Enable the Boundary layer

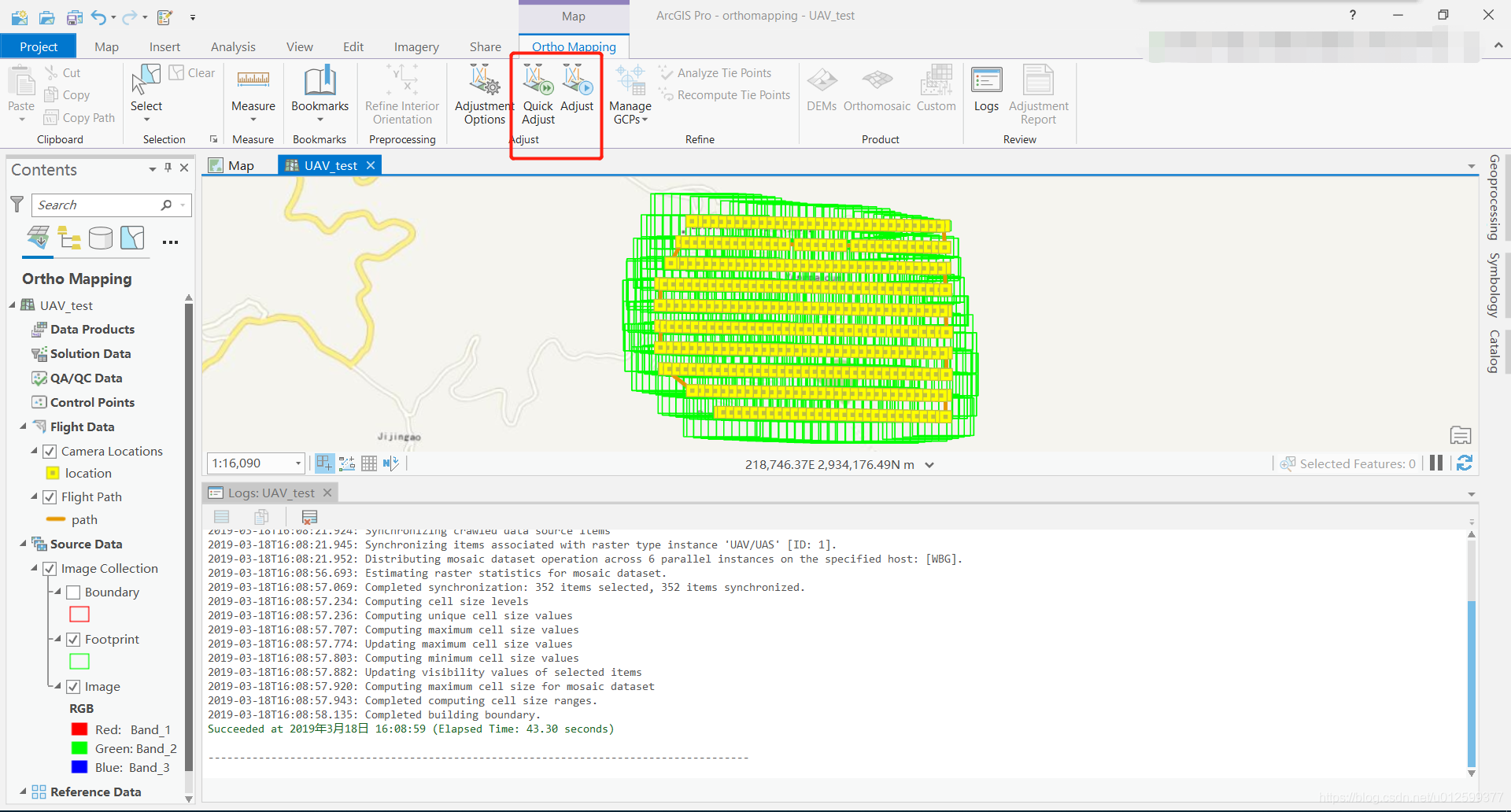(x=73, y=592)
